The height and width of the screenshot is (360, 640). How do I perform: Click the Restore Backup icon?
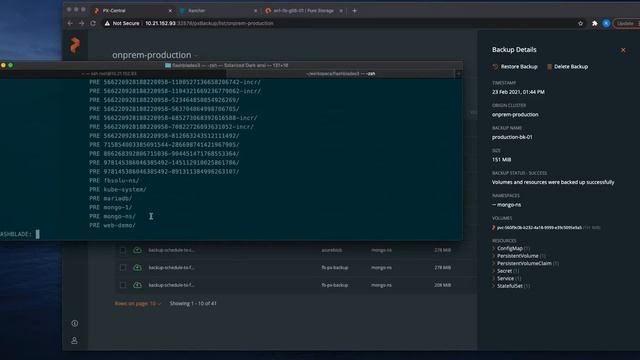coord(495,67)
